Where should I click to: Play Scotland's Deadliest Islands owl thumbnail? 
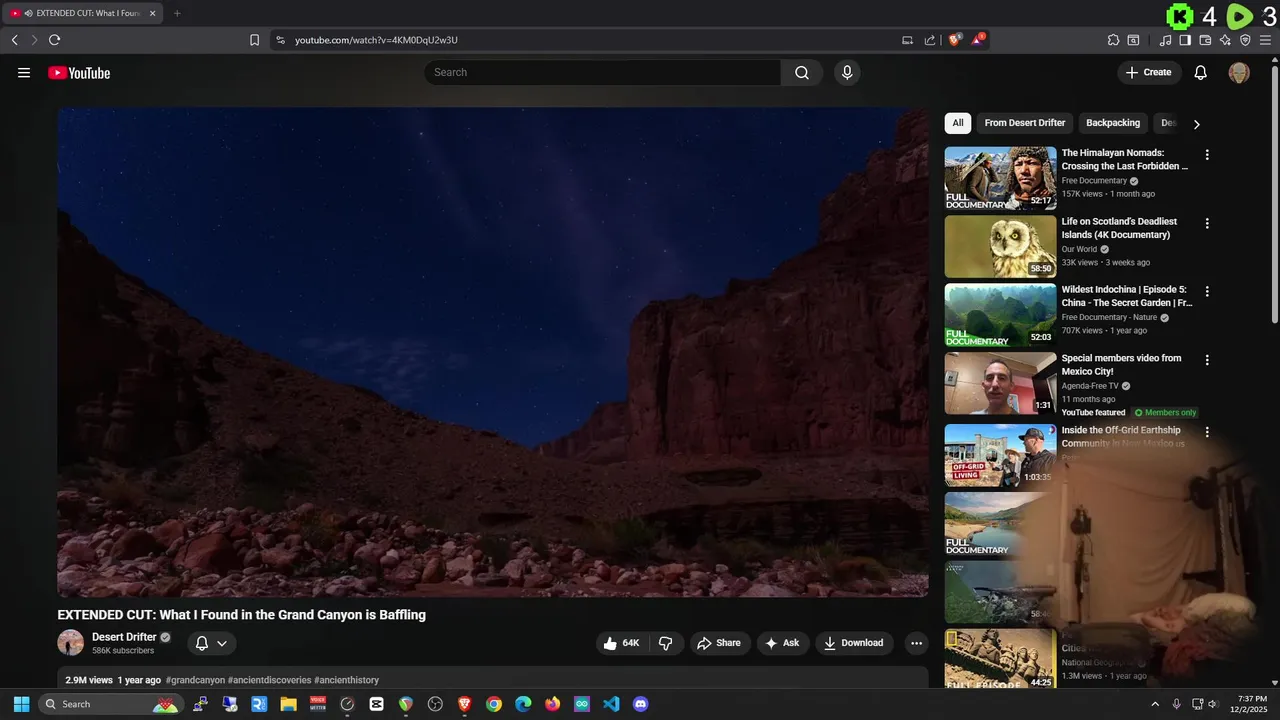point(1000,246)
